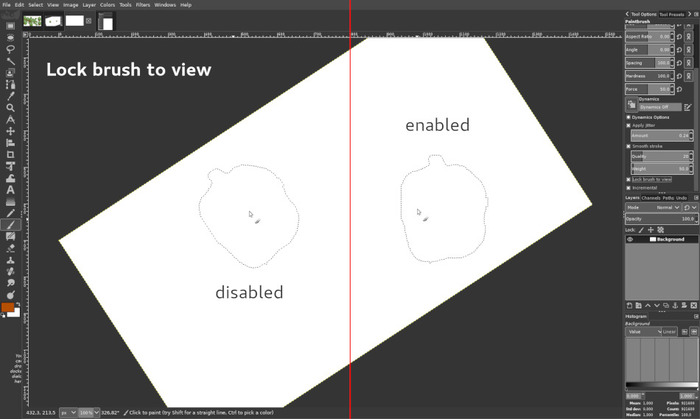Select the Gradient tool
The height and width of the screenshot is (419, 700).
10,201
